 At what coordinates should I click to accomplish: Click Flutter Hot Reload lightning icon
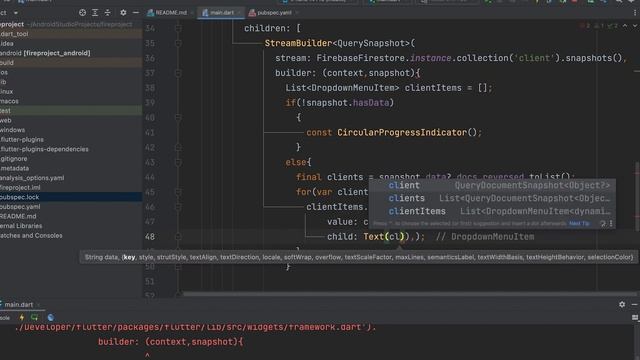pos(22,317)
